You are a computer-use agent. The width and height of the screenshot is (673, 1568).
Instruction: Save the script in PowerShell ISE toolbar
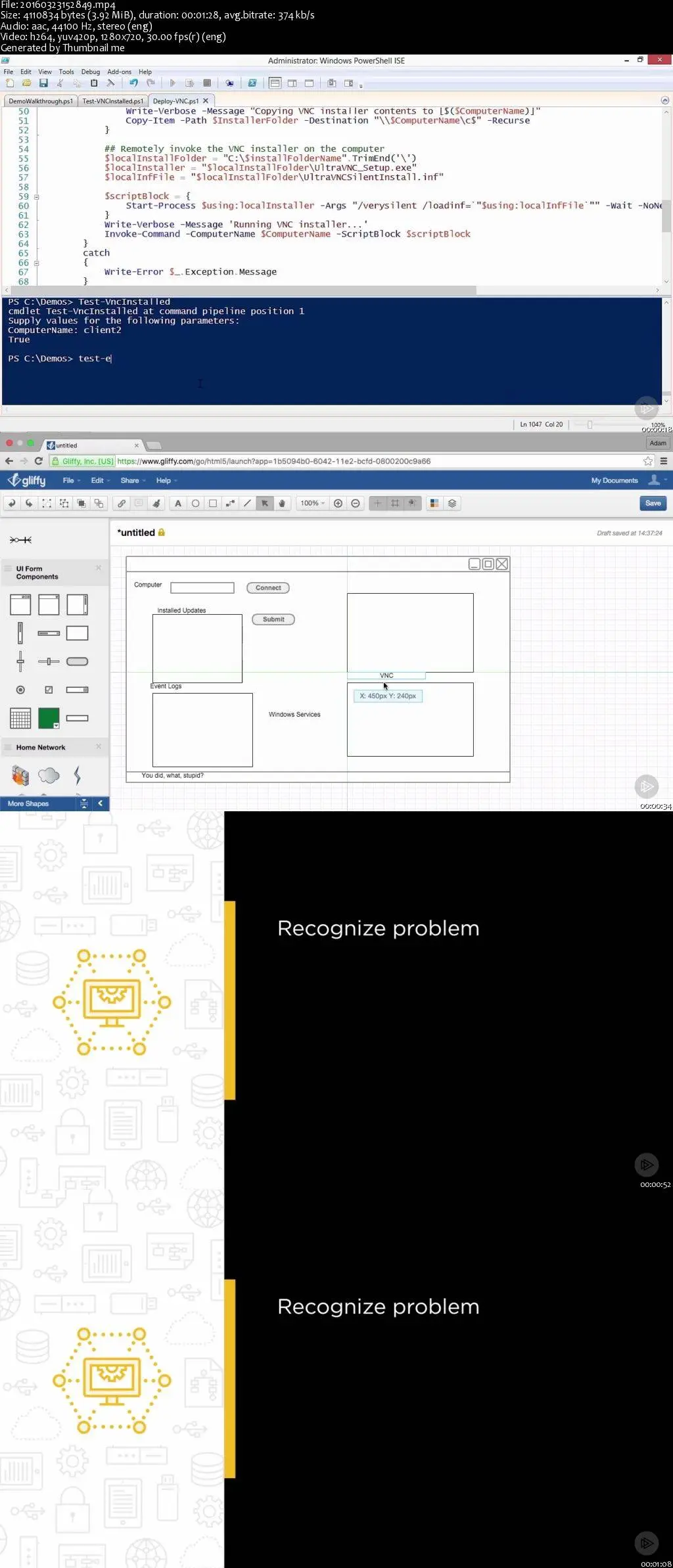click(x=43, y=83)
